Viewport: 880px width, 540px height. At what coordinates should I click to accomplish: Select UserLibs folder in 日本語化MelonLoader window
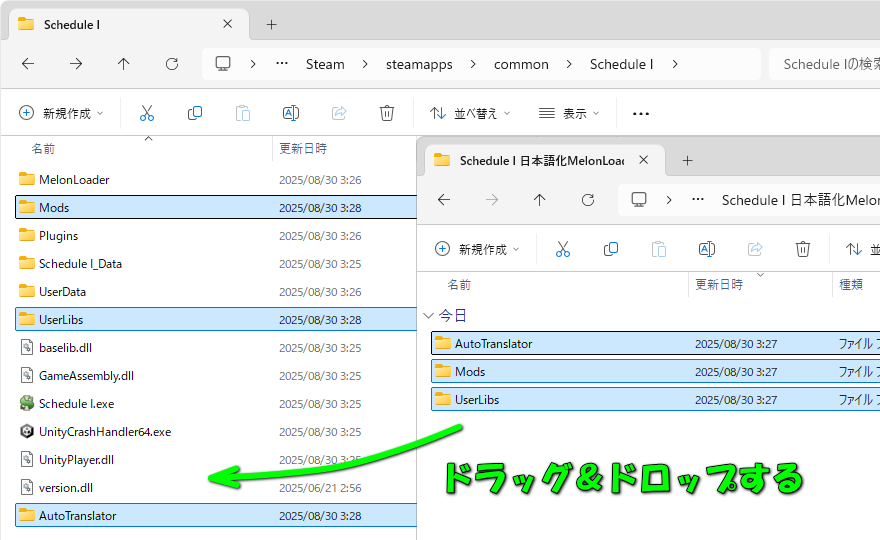click(x=656, y=400)
